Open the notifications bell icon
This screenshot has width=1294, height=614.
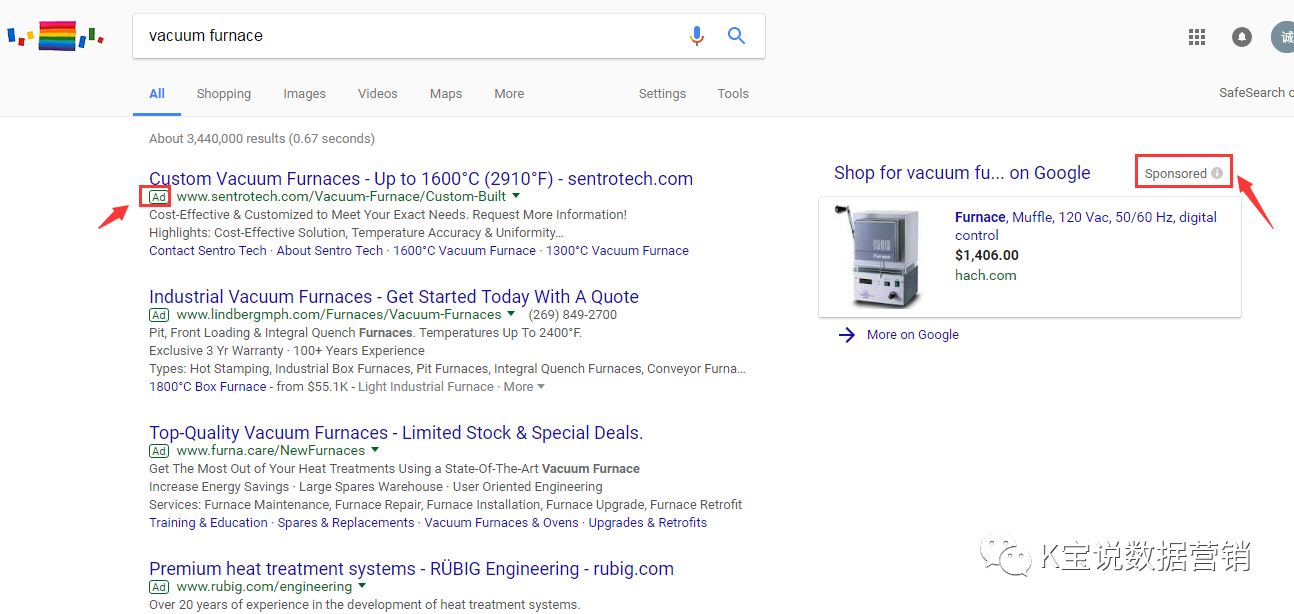click(1241, 37)
